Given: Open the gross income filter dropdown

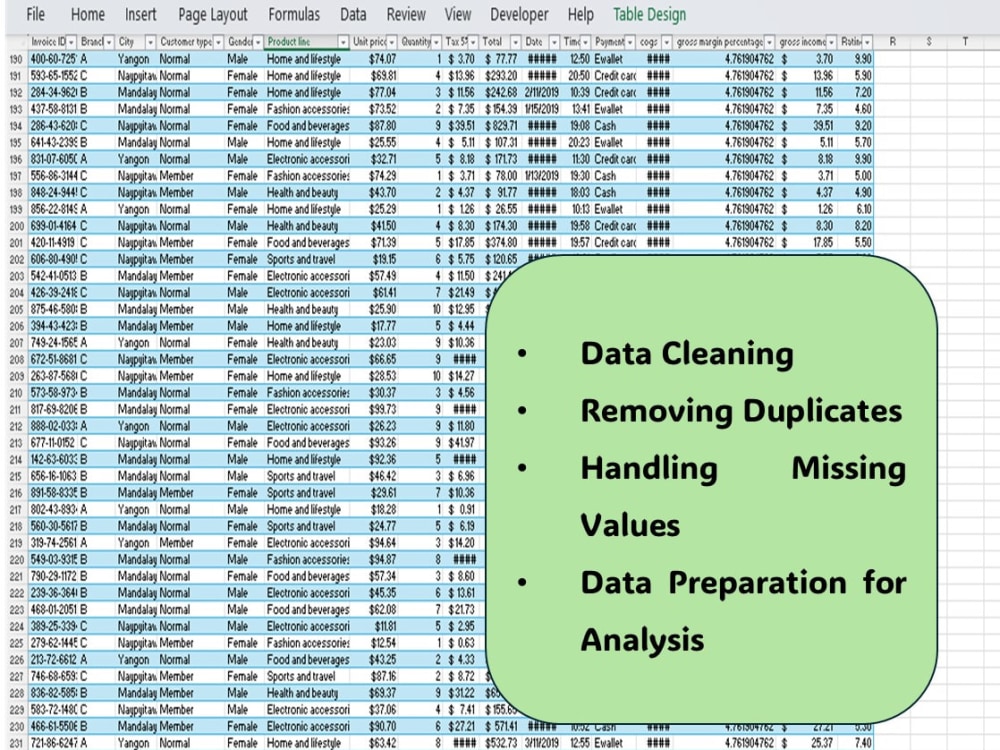Looking at the screenshot, I should 831,42.
